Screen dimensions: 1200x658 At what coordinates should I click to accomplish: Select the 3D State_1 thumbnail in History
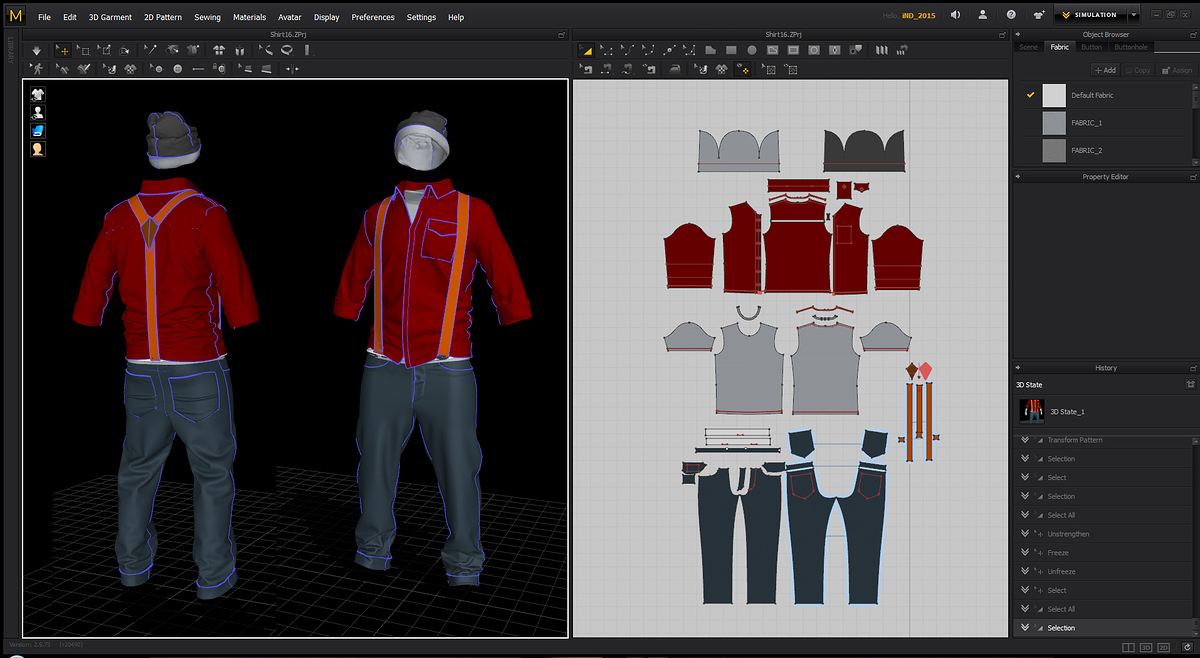[1032, 411]
